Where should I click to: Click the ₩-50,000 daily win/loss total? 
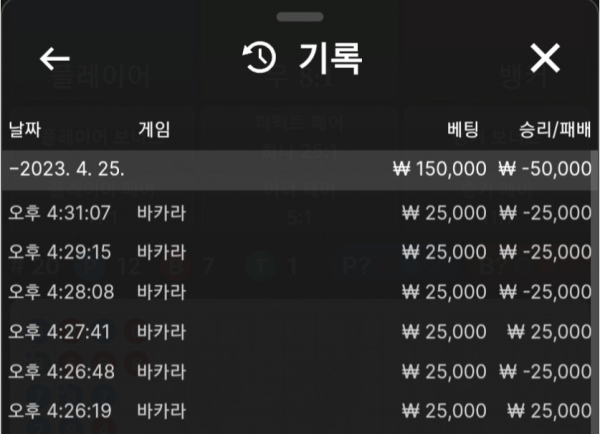545,169
